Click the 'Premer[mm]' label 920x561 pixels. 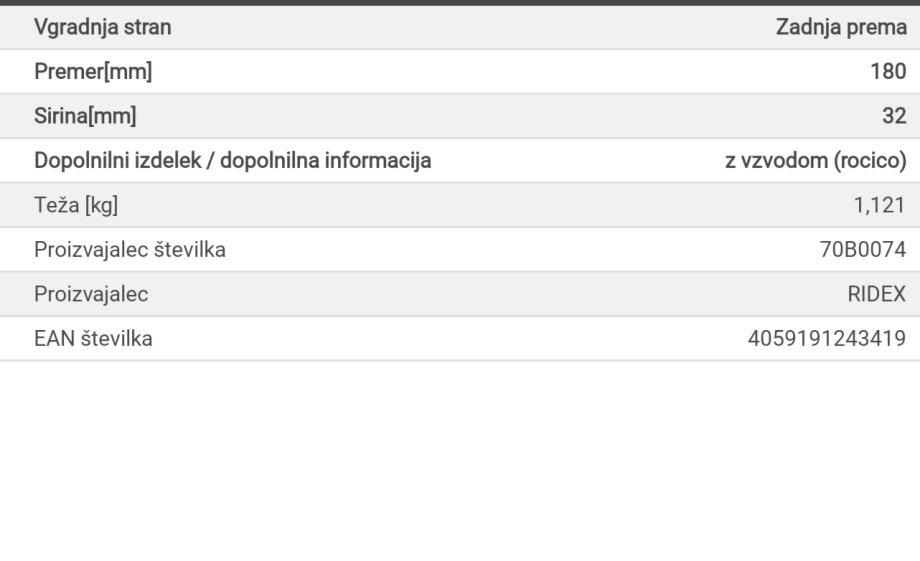click(x=93, y=72)
